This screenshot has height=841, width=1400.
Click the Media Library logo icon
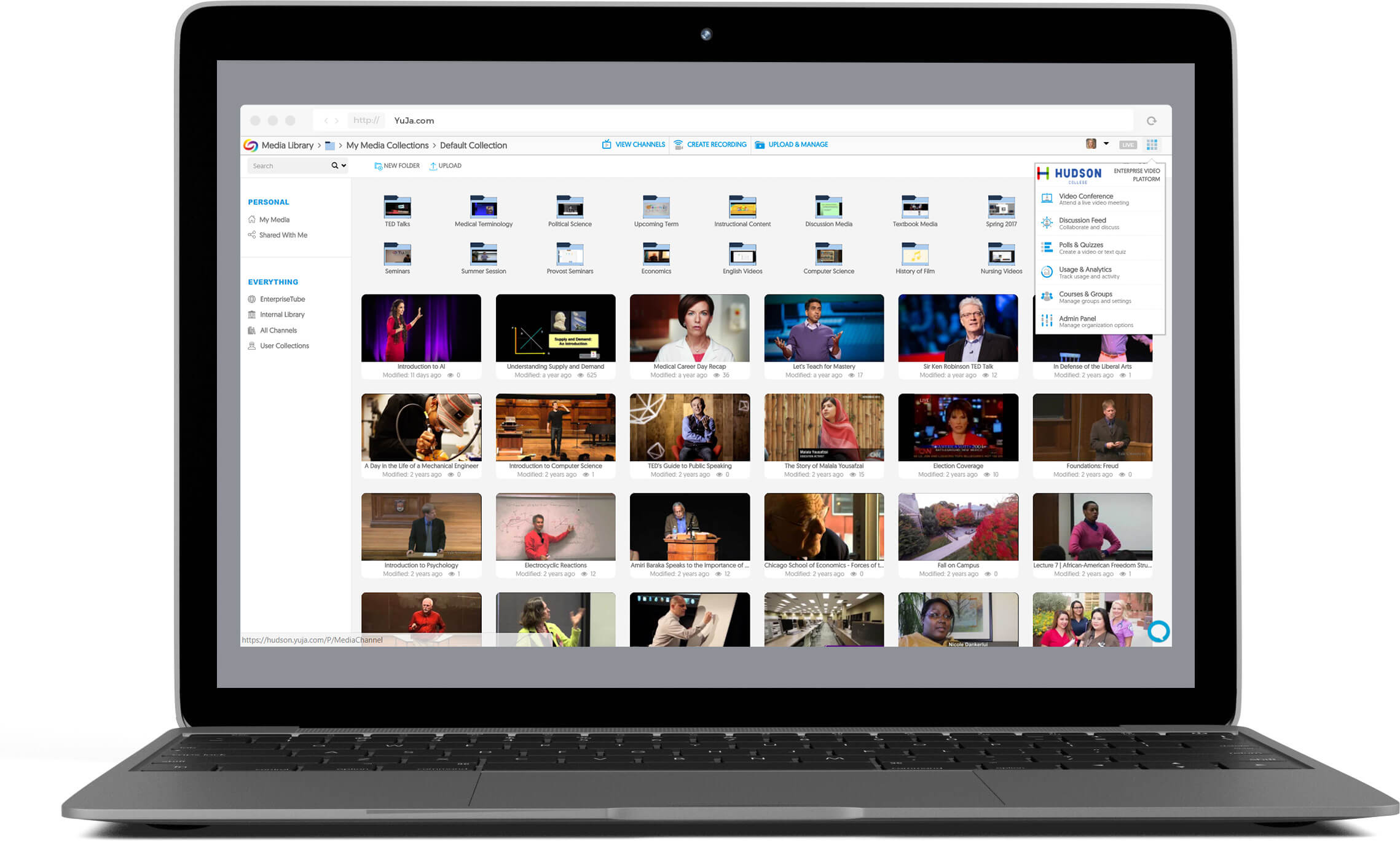(251, 145)
